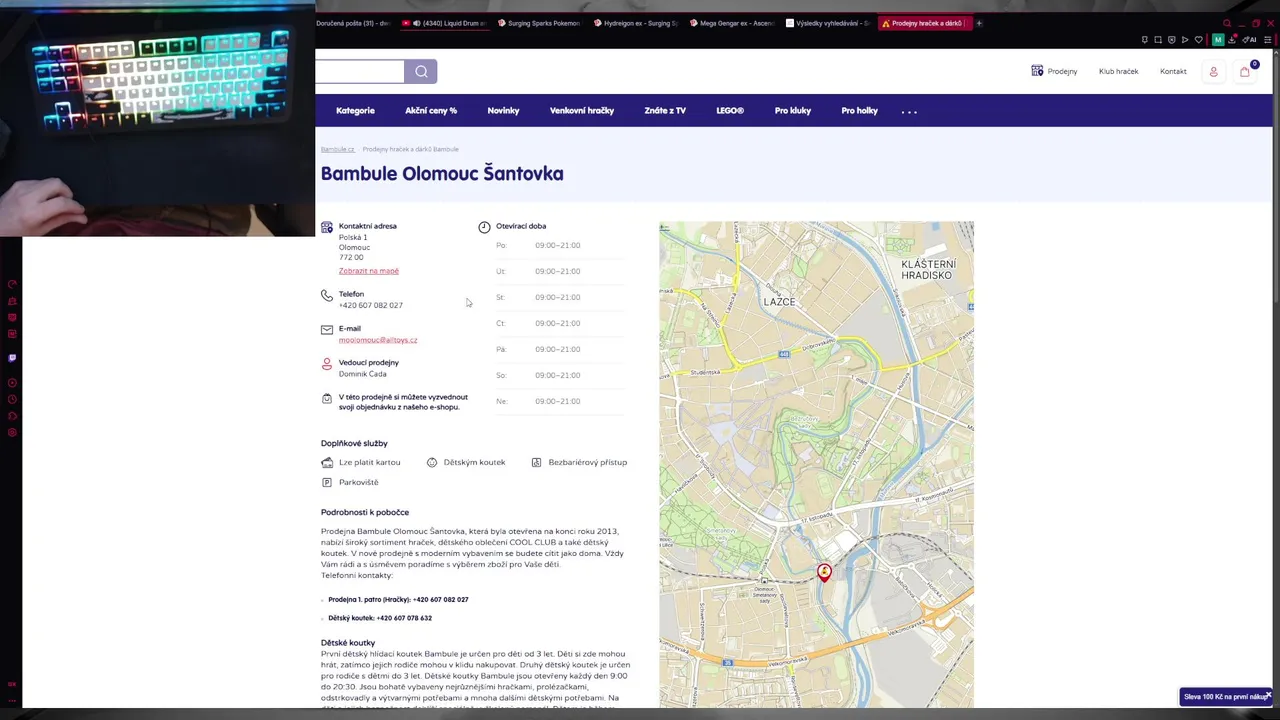Image resolution: width=1280 pixels, height=720 pixels.
Task: Switch to the Výsledky vyhledávání tab
Action: coord(827,23)
